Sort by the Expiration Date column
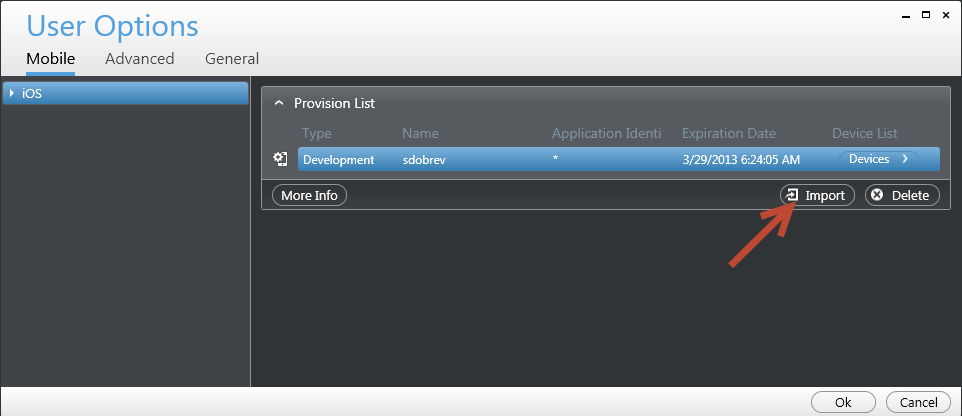This screenshot has width=962, height=416. pyautogui.click(x=728, y=133)
